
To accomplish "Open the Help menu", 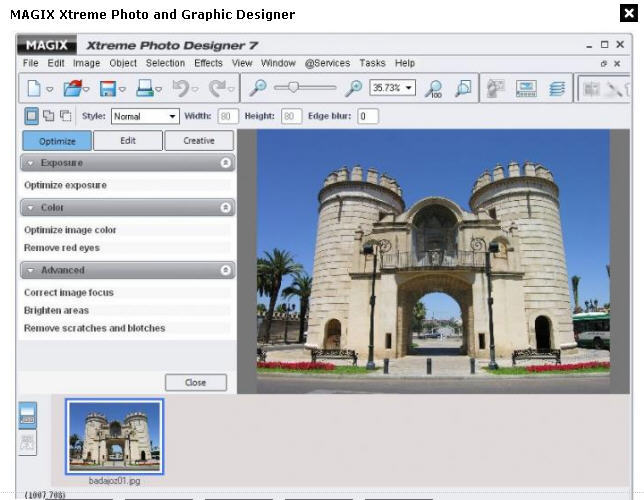I will [405, 63].
